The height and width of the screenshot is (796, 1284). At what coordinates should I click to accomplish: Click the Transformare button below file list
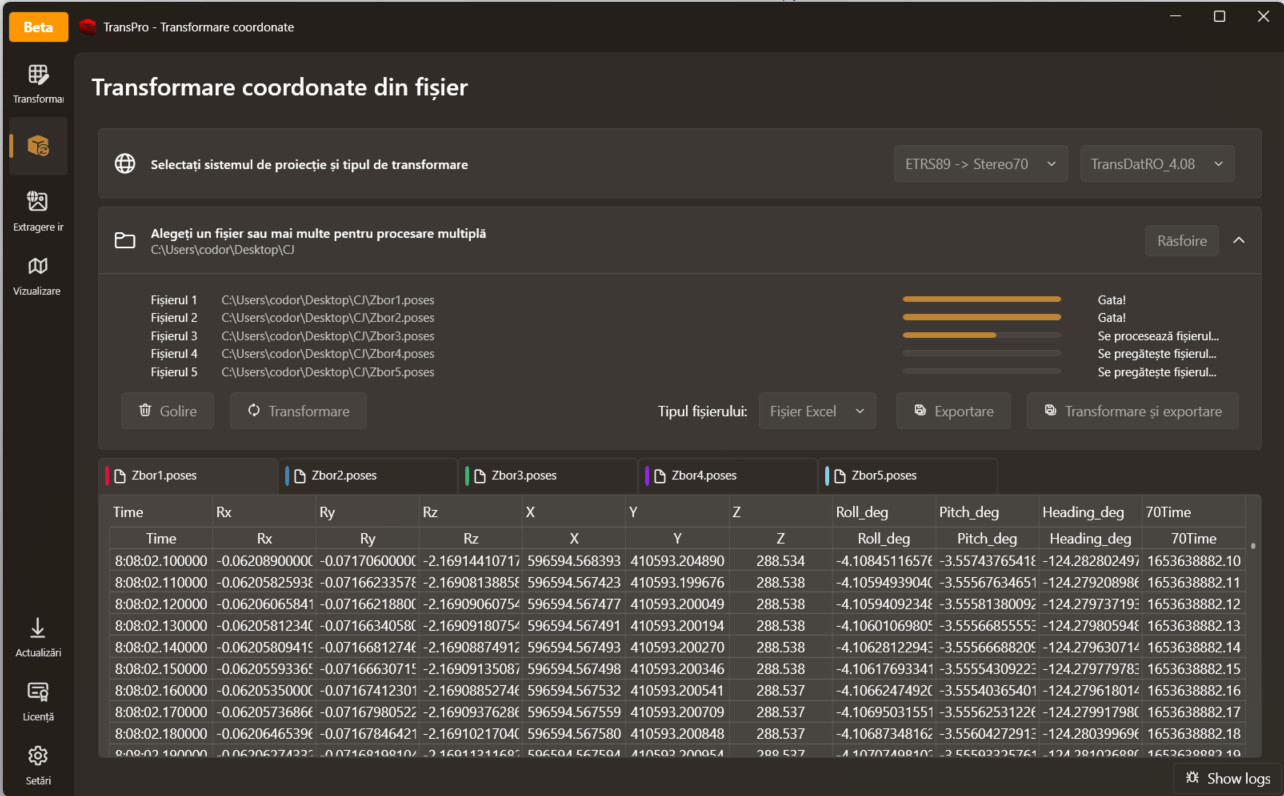point(298,411)
